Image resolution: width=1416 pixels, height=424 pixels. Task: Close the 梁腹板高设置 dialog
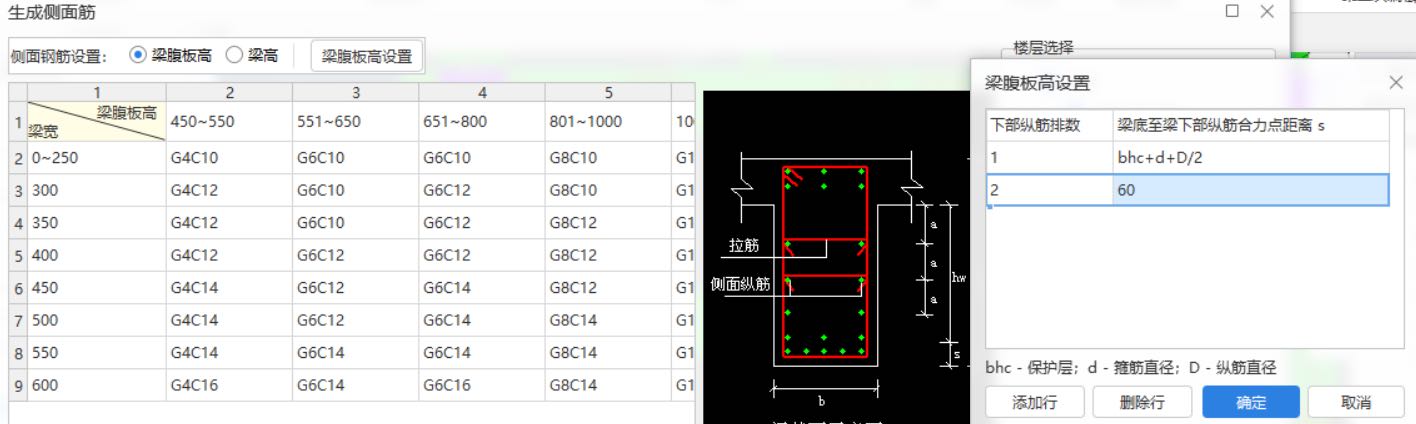[x=1396, y=83]
